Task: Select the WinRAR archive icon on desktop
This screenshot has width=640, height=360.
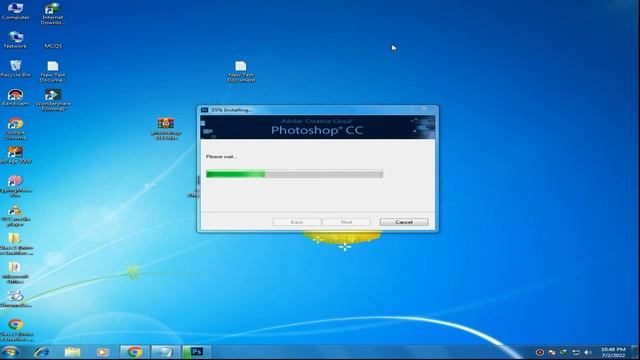Action: click(166, 128)
